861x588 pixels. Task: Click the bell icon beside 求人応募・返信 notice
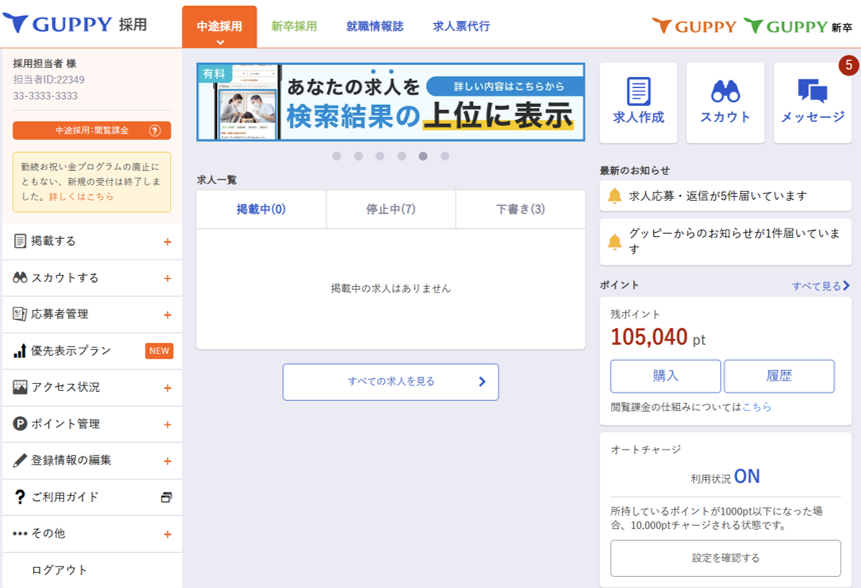point(614,196)
